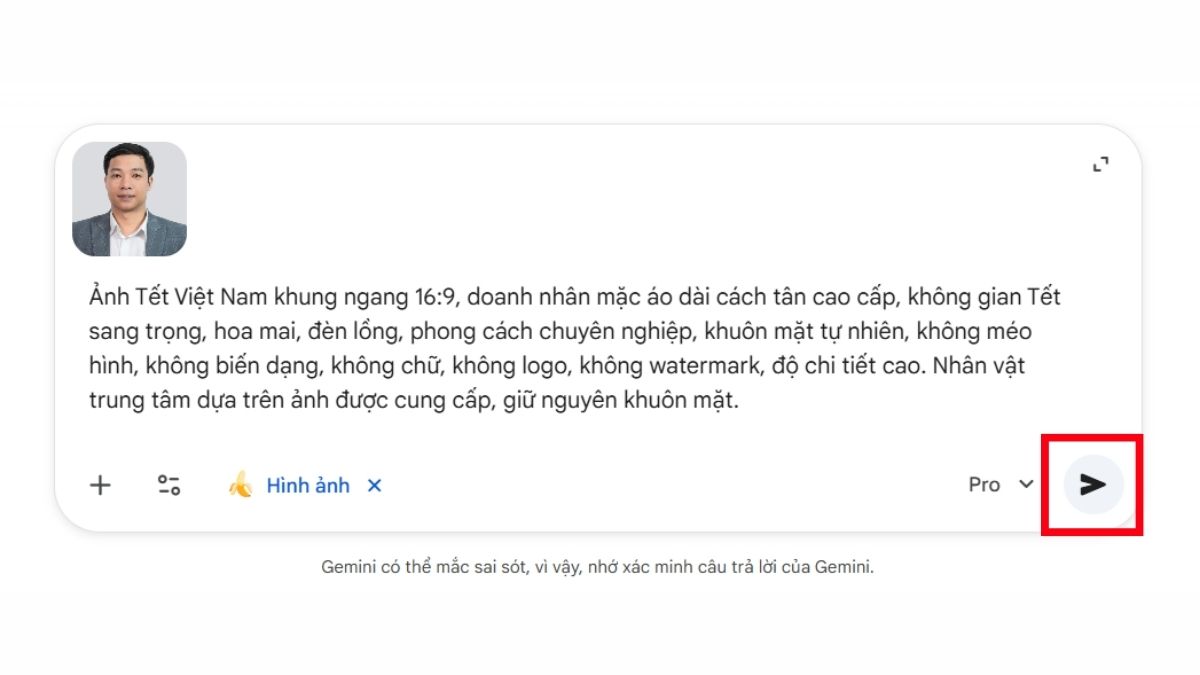Click the Pro menu label
The width and height of the screenshot is (1200, 675).
coord(984,485)
